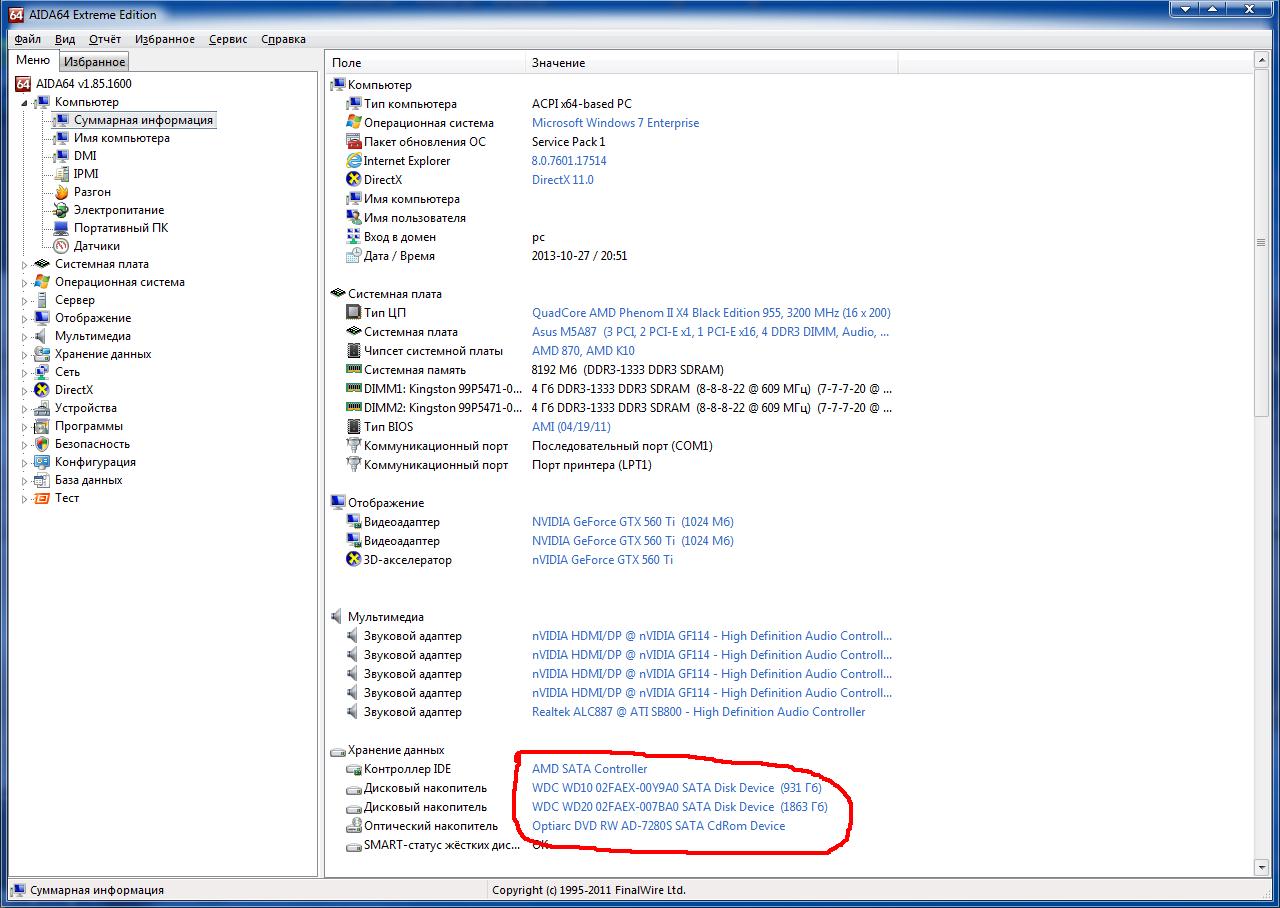Click the Безопасность shield icon
This screenshot has width=1280, height=908.
click(x=42, y=444)
